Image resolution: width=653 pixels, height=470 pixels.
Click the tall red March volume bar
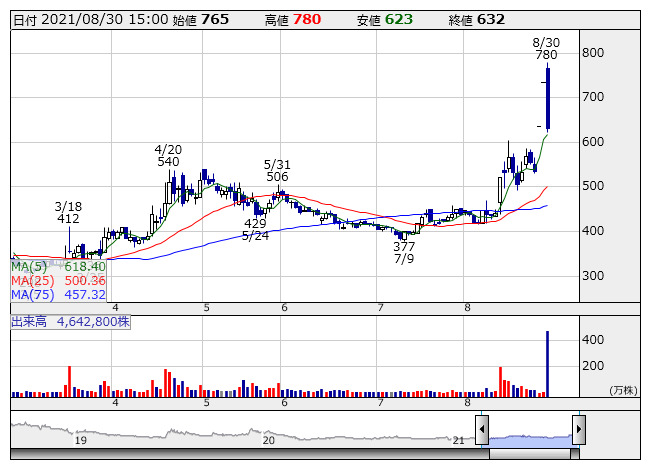pyautogui.click(x=70, y=381)
